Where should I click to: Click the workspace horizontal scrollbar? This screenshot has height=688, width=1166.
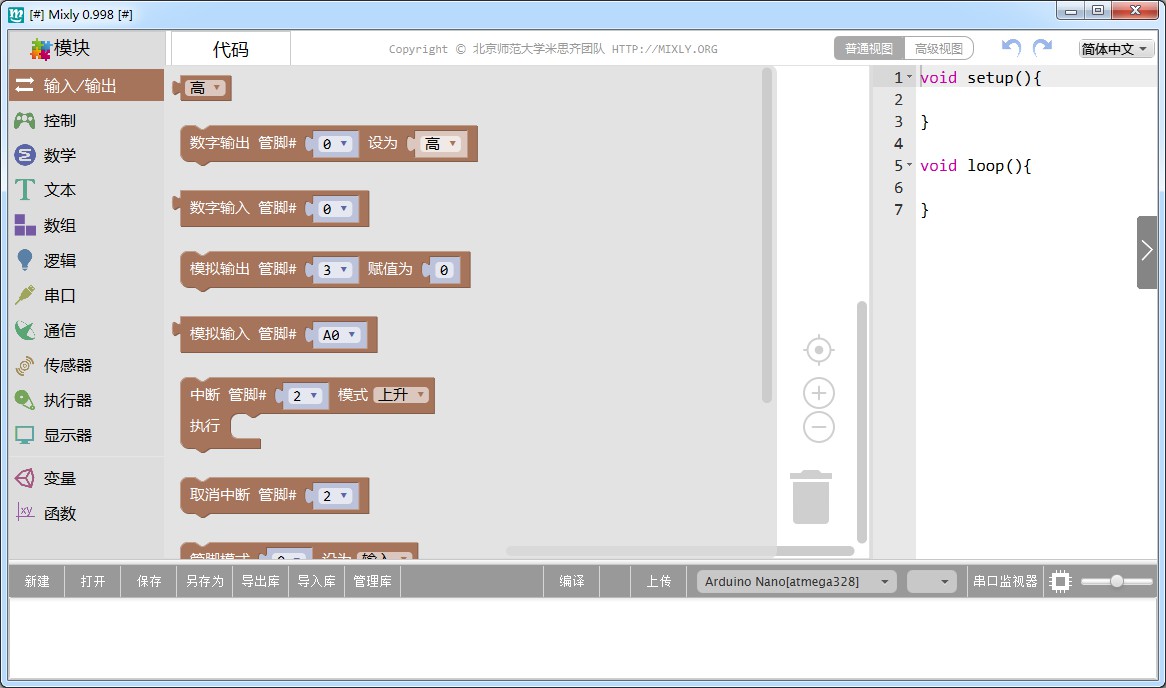680,551
